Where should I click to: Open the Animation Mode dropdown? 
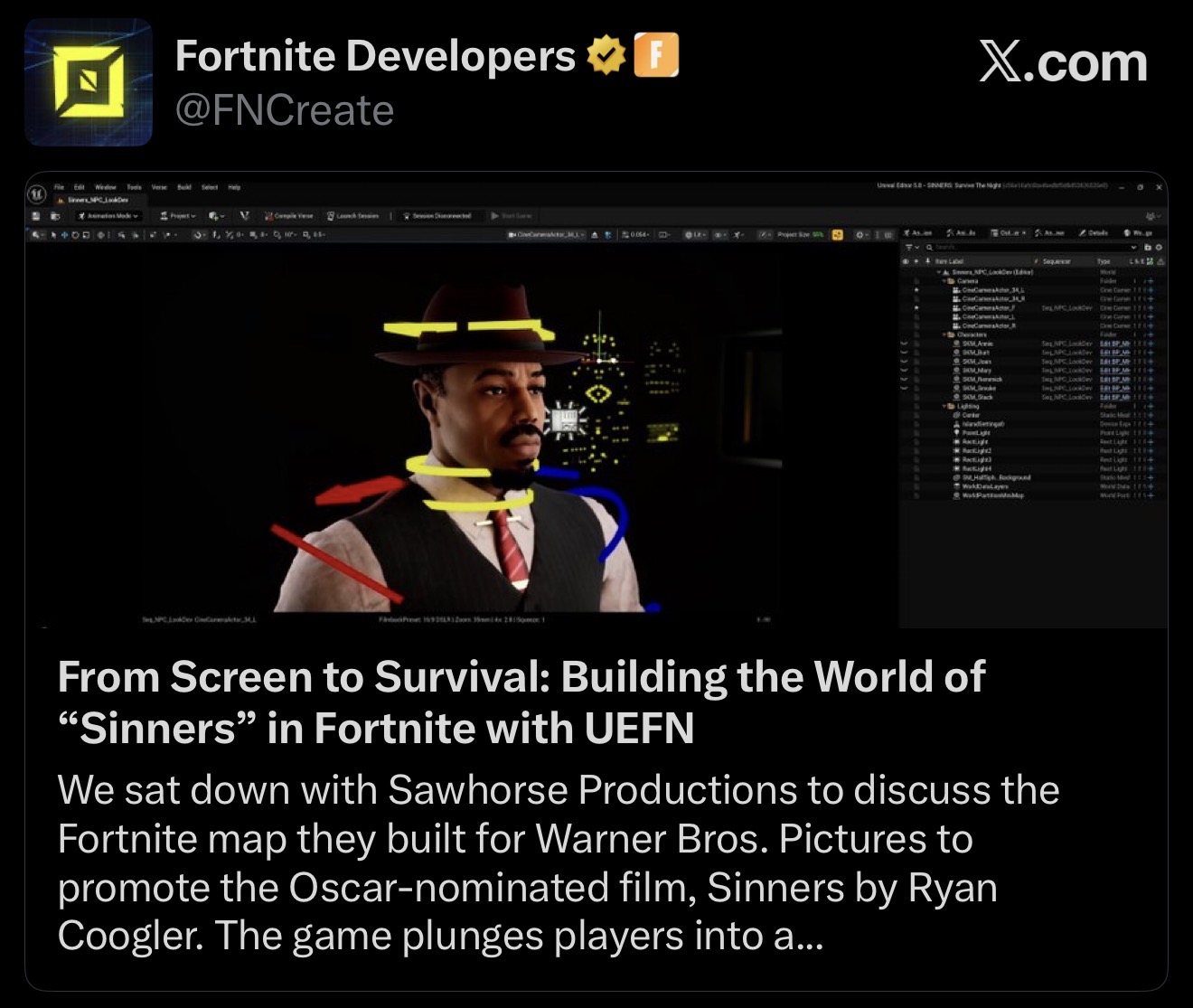pyautogui.click(x=109, y=216)
